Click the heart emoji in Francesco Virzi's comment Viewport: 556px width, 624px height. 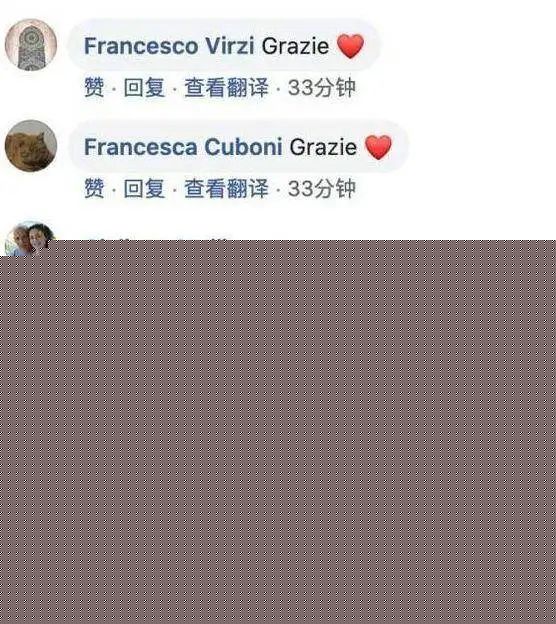click(x=350, y=46)
